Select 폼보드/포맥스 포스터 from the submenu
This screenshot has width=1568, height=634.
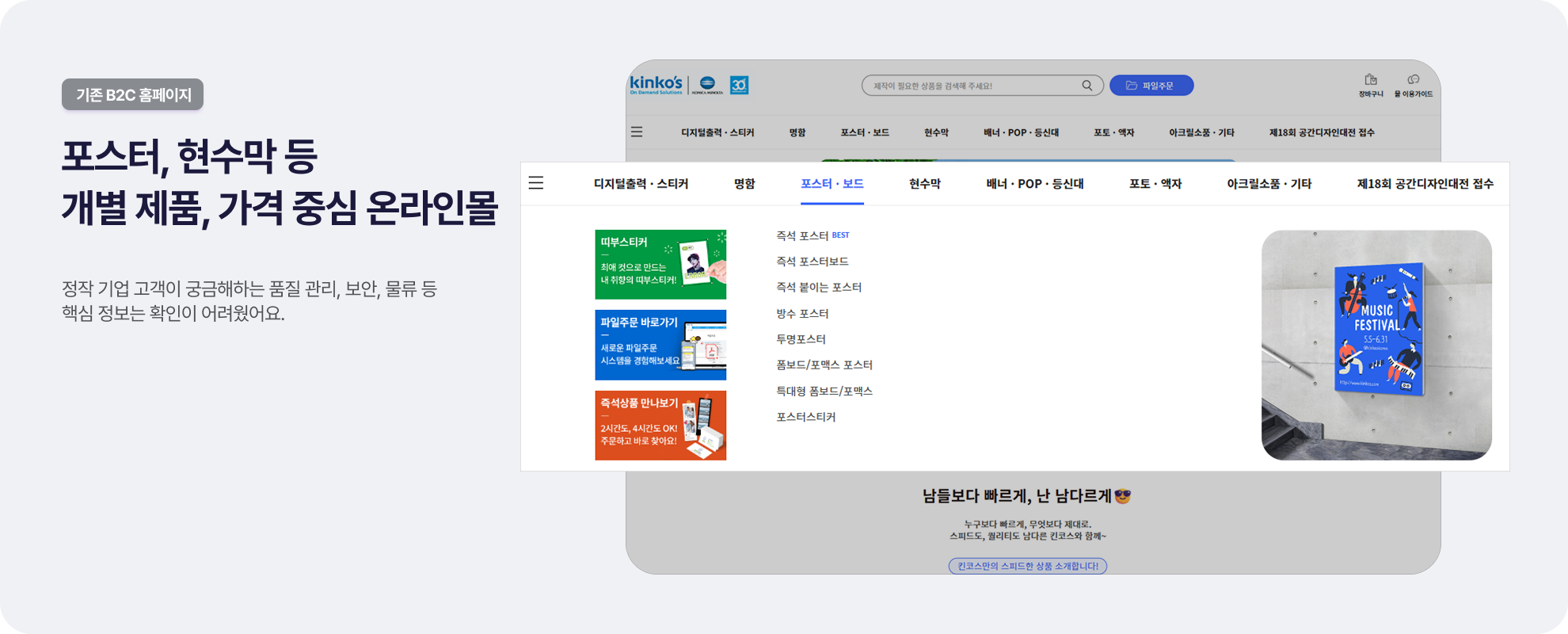point(824,365)
